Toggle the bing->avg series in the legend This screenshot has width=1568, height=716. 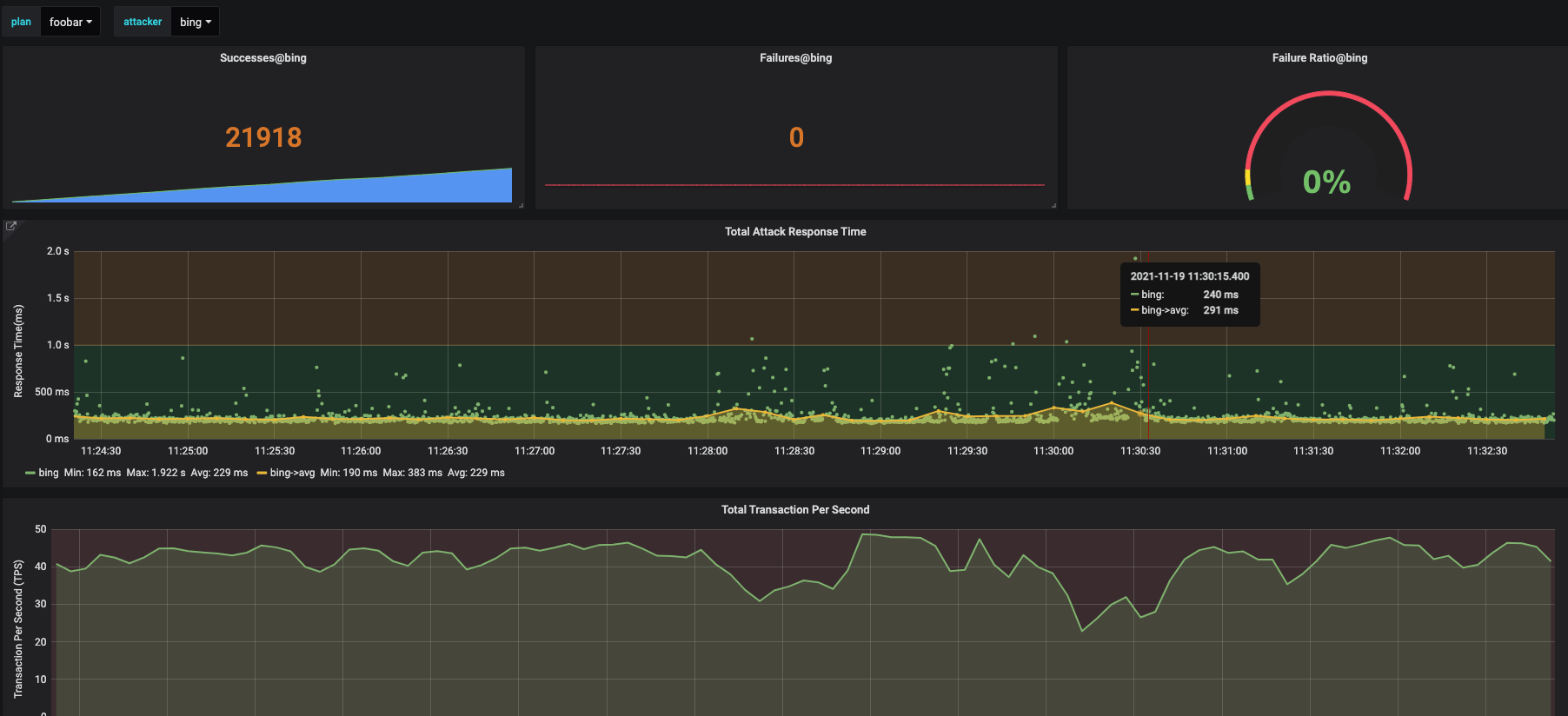292,473
